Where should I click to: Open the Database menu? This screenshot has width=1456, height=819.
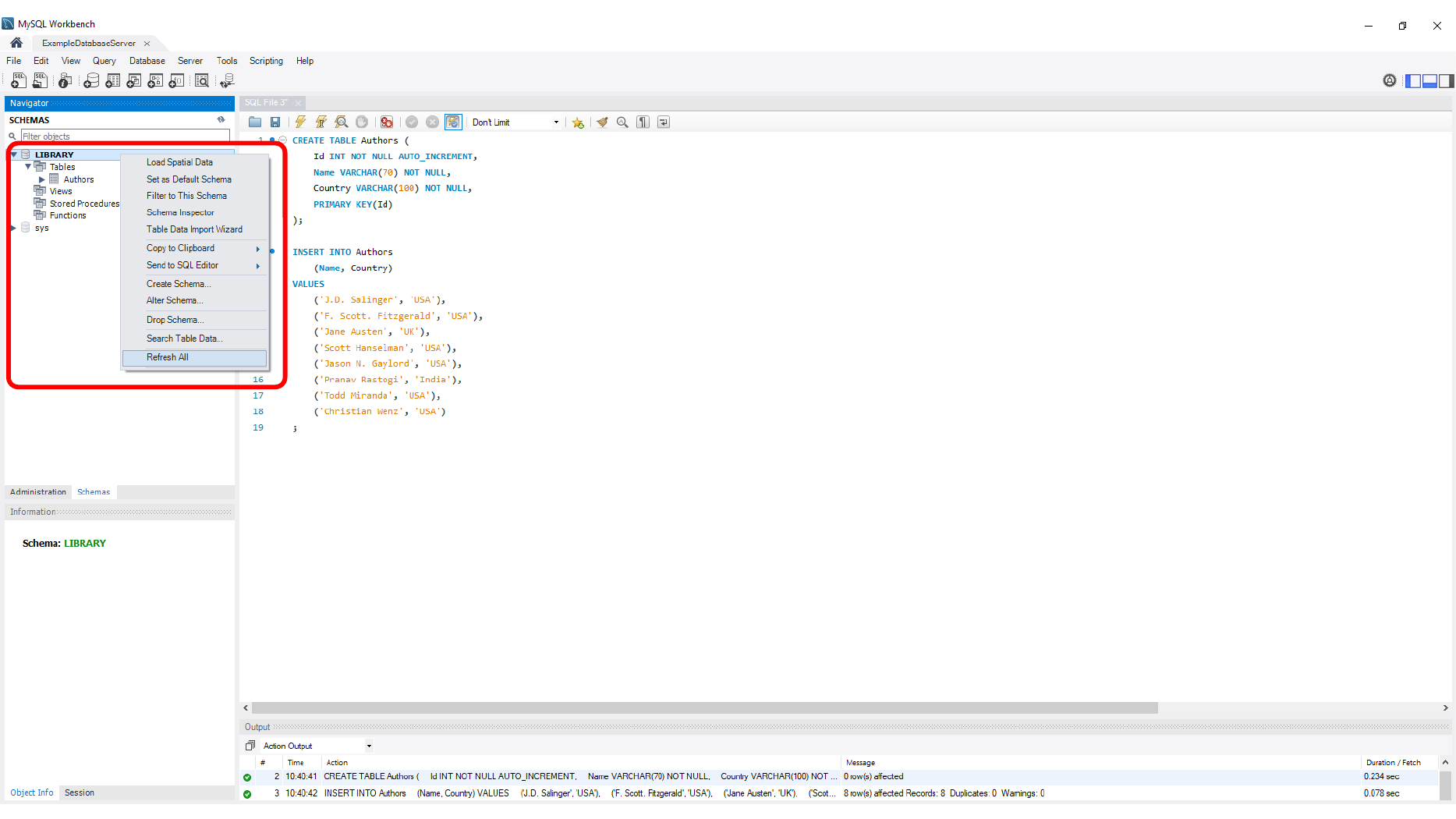(x=147, y=61)
